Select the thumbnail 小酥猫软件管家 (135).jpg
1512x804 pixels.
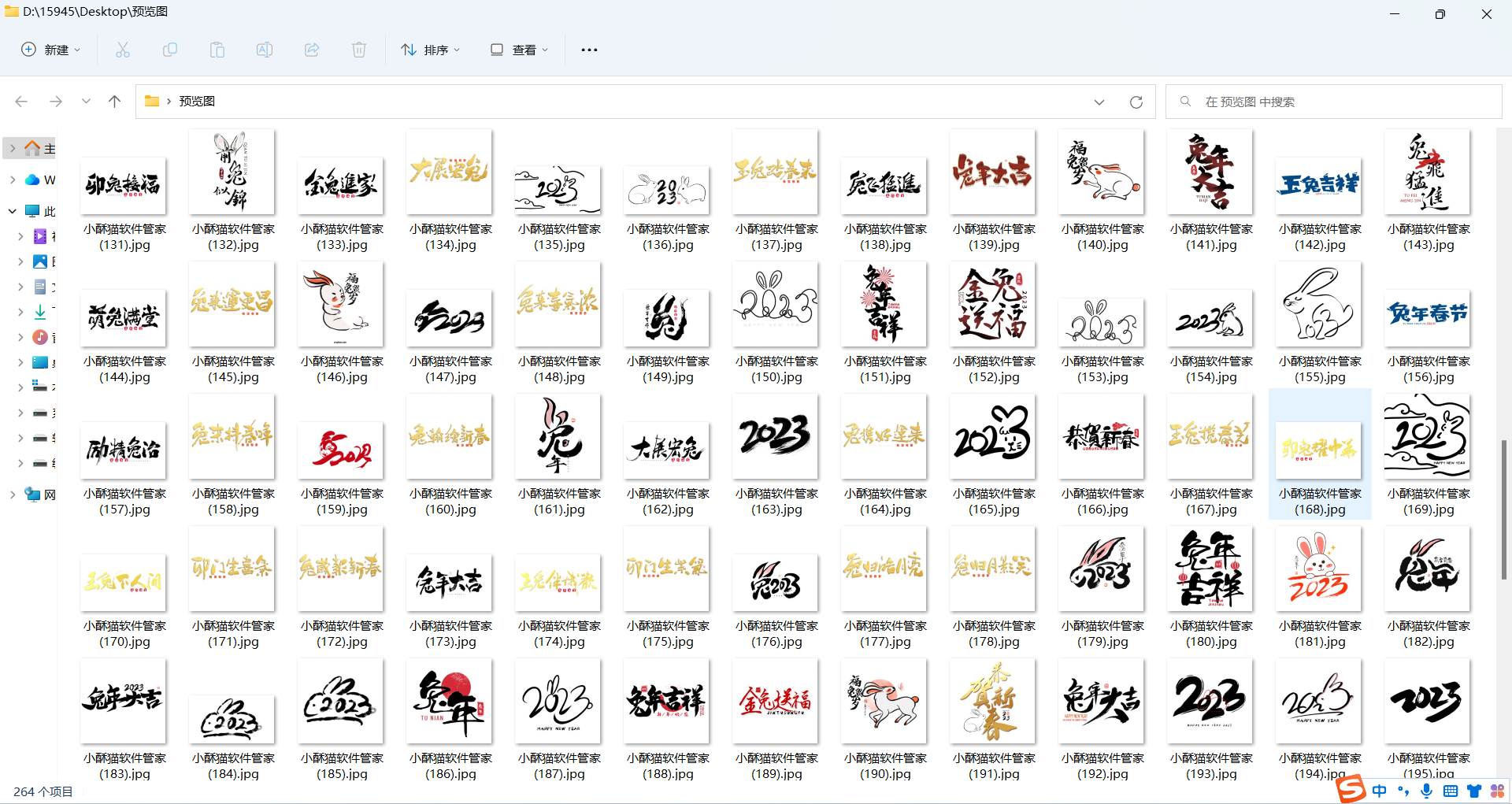(x=558, y=189)
